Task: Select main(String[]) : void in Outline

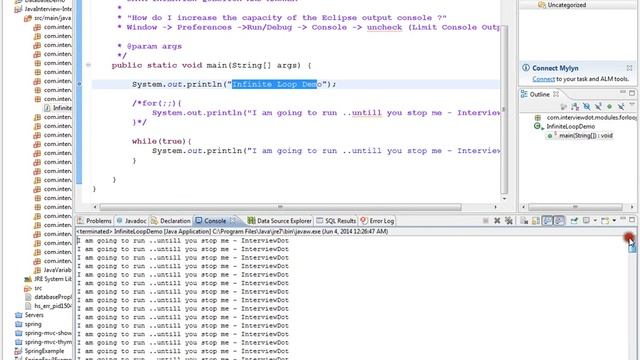Action: pos(581,136)
